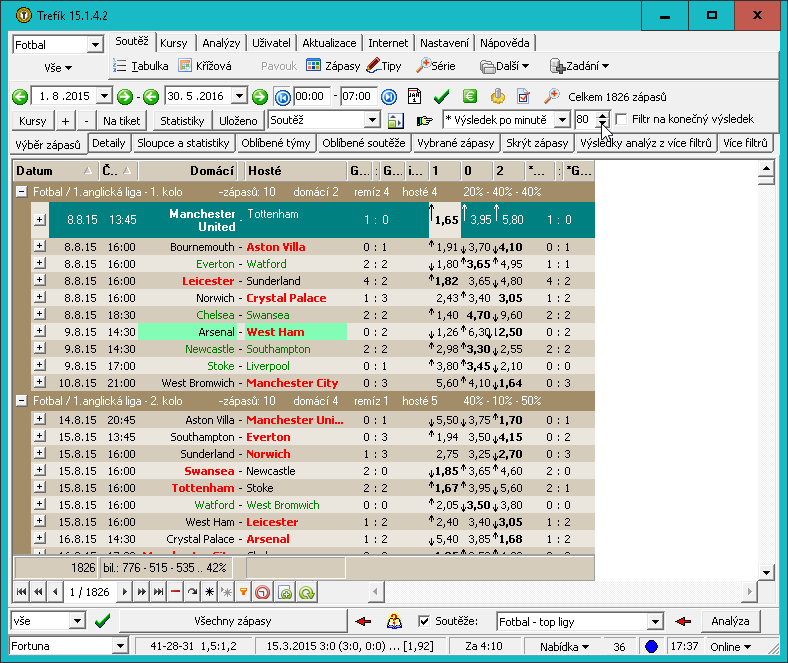Click the Statistiky button

click(x=182, y=121)
